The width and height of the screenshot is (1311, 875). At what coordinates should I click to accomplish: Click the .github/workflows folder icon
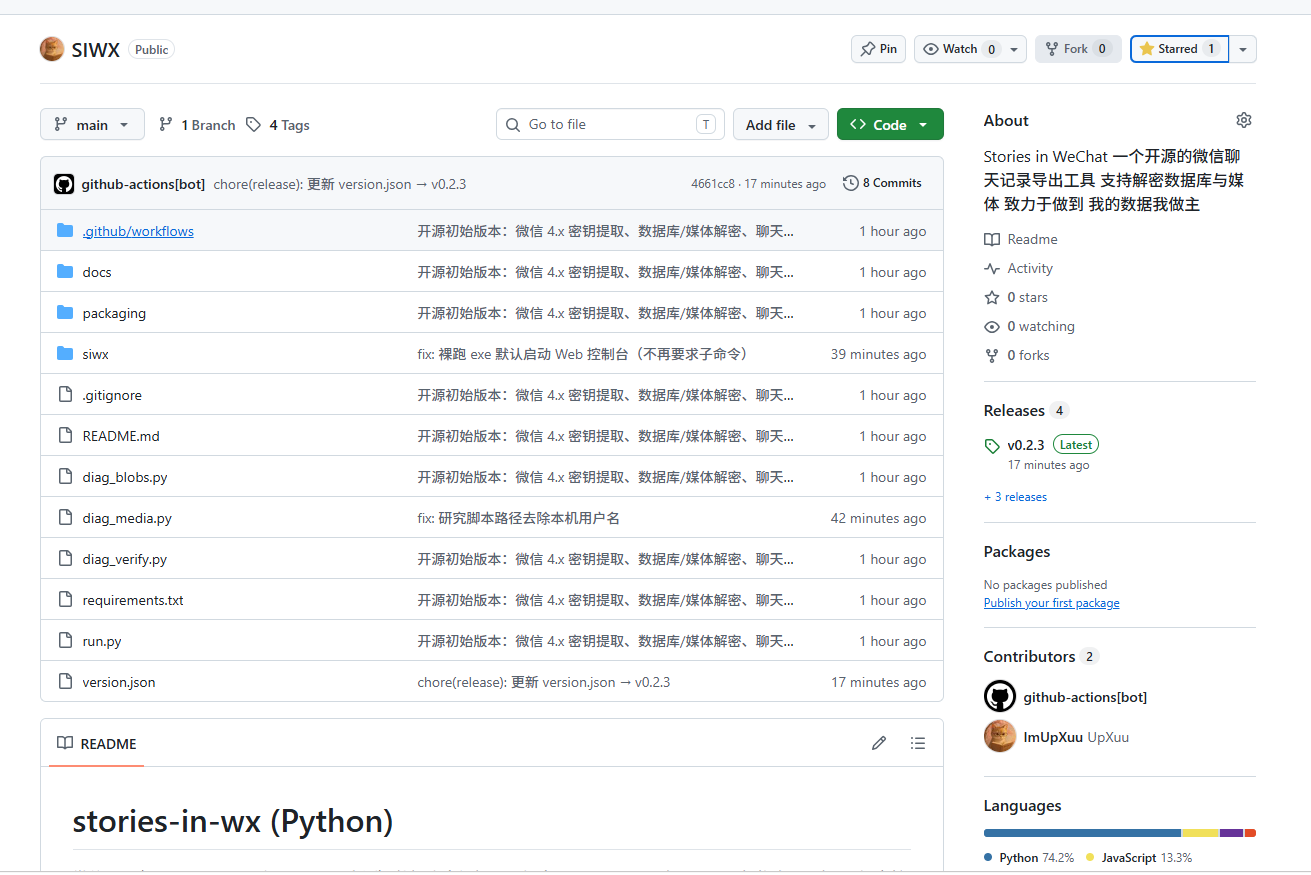66,231
